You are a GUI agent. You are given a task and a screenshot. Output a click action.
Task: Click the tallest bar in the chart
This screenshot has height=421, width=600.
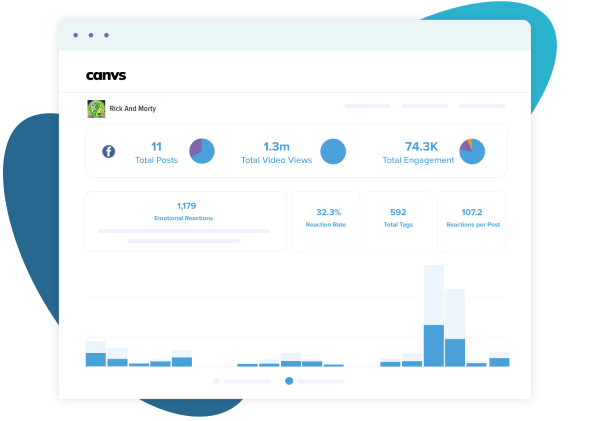tap(434, 316)
